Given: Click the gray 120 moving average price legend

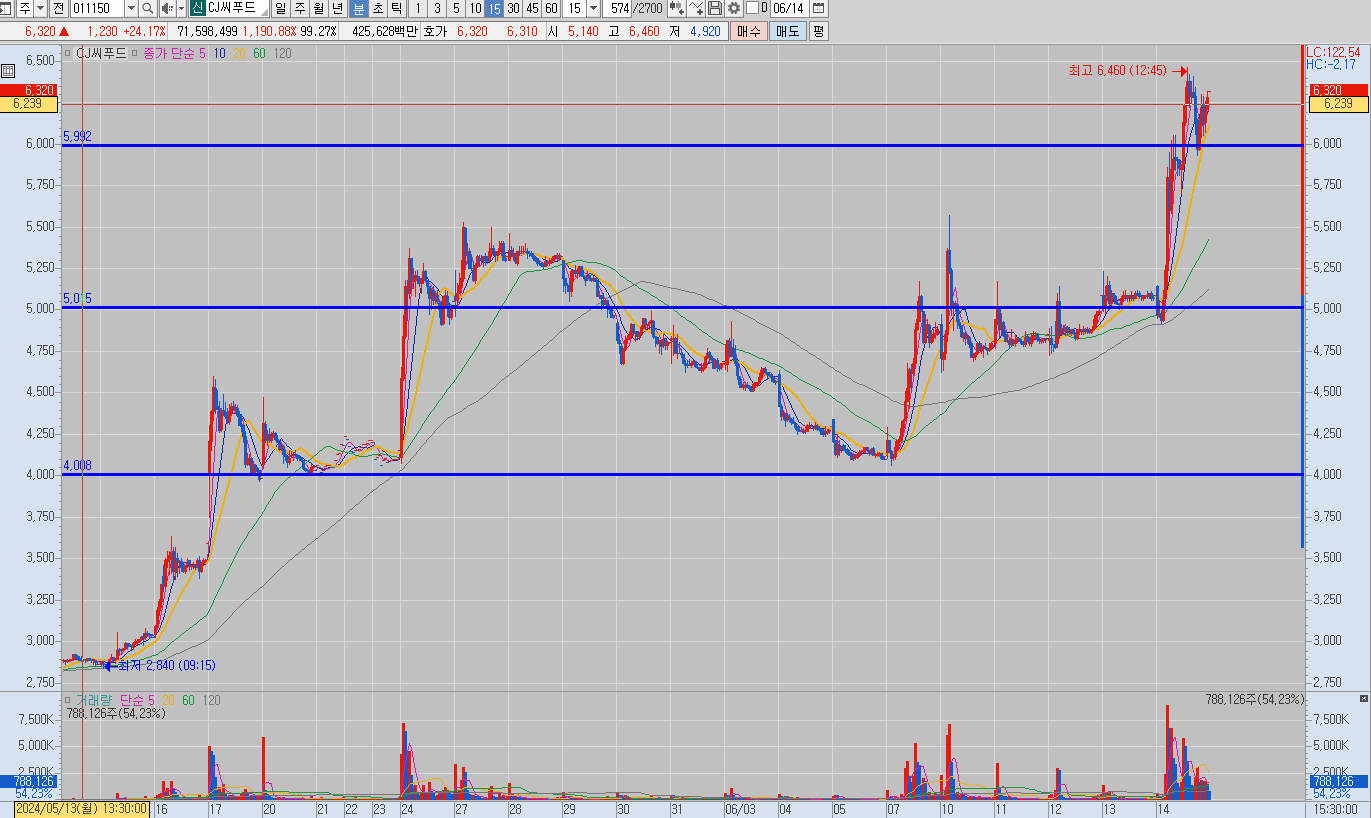Looking at the screenshot, I should [283, 53].
